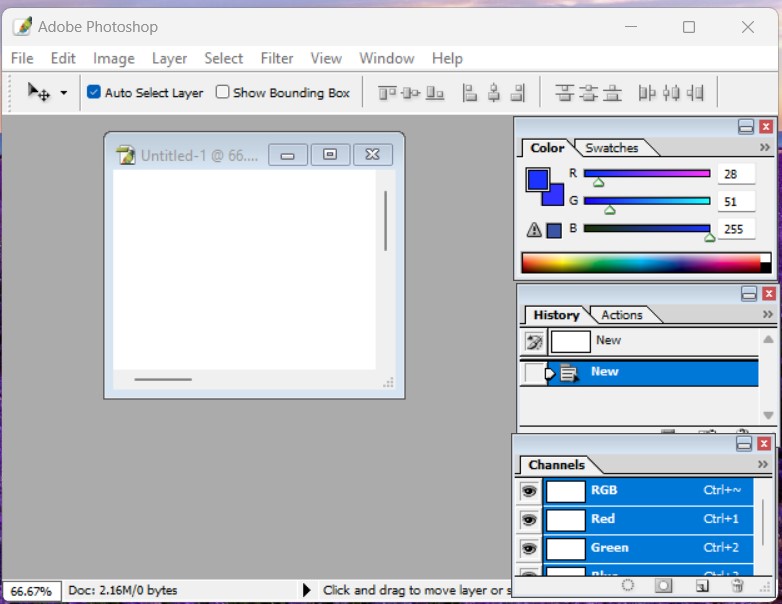Screen dimensions: 782x604
Task: Click the align top edges icon
Action: (x=386, y=93)
